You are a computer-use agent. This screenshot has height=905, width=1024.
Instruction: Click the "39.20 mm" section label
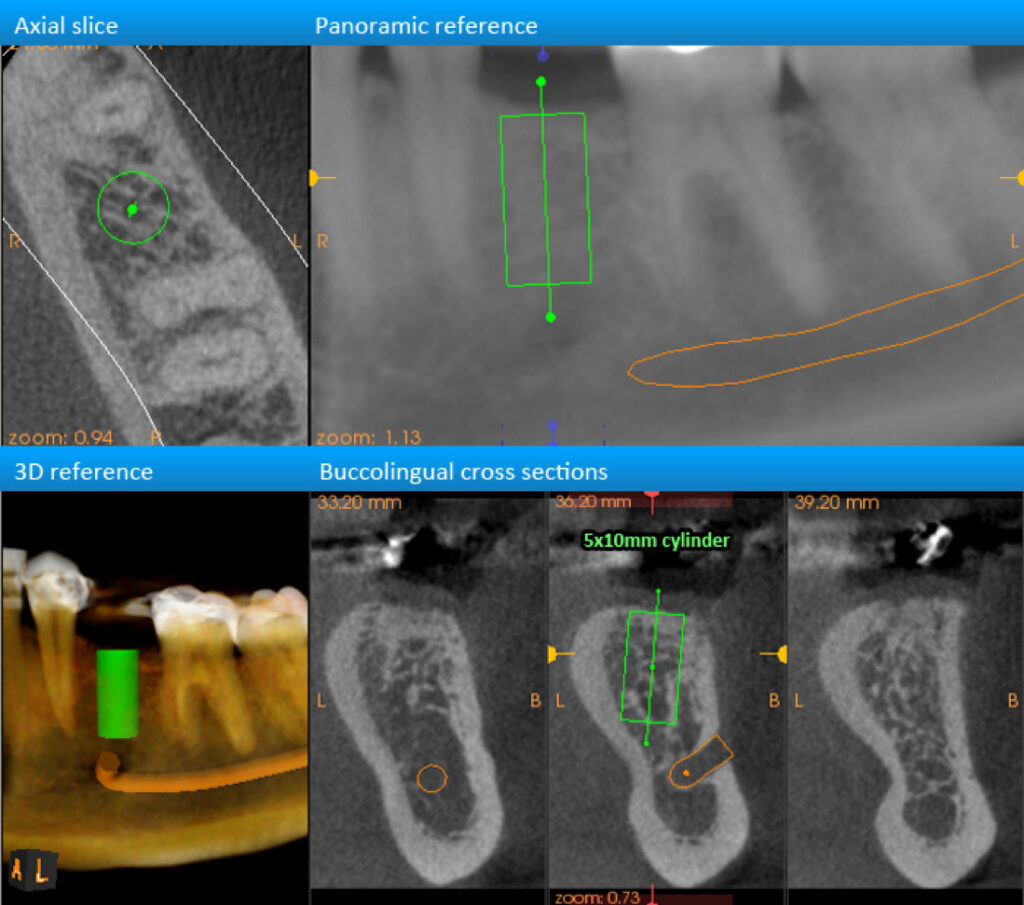(837, 503)
